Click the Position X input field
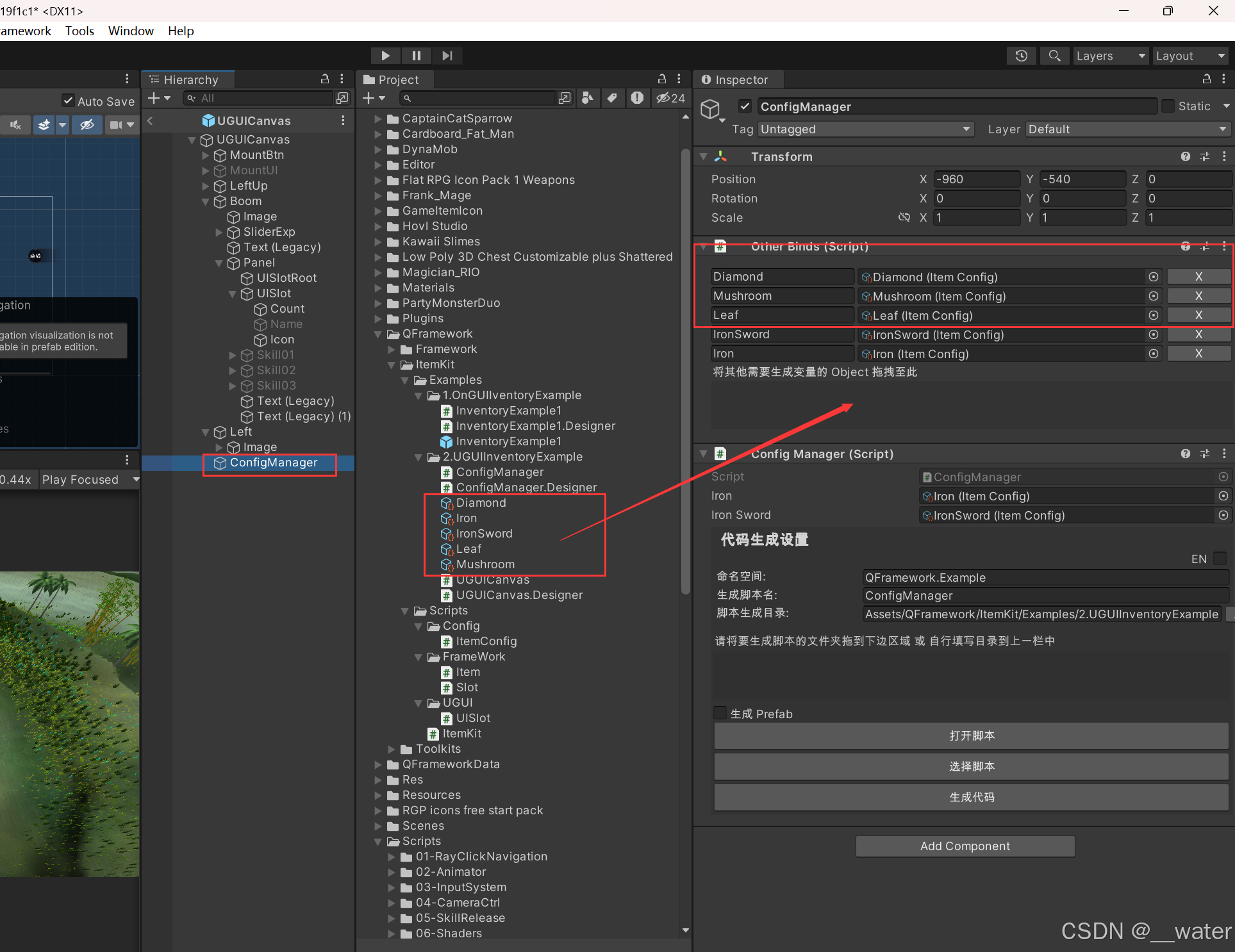 point(977,179)
